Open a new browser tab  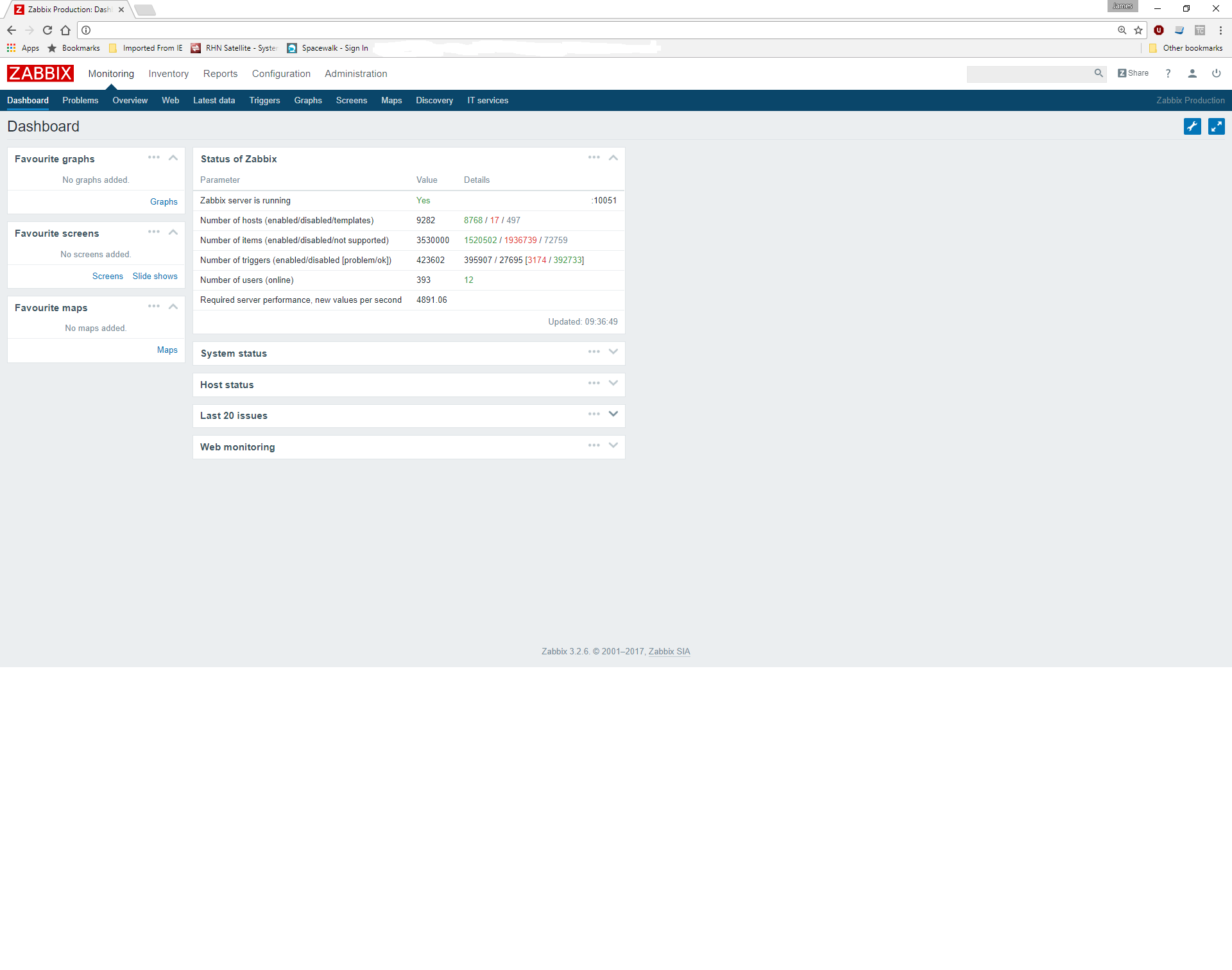(145, 10)
